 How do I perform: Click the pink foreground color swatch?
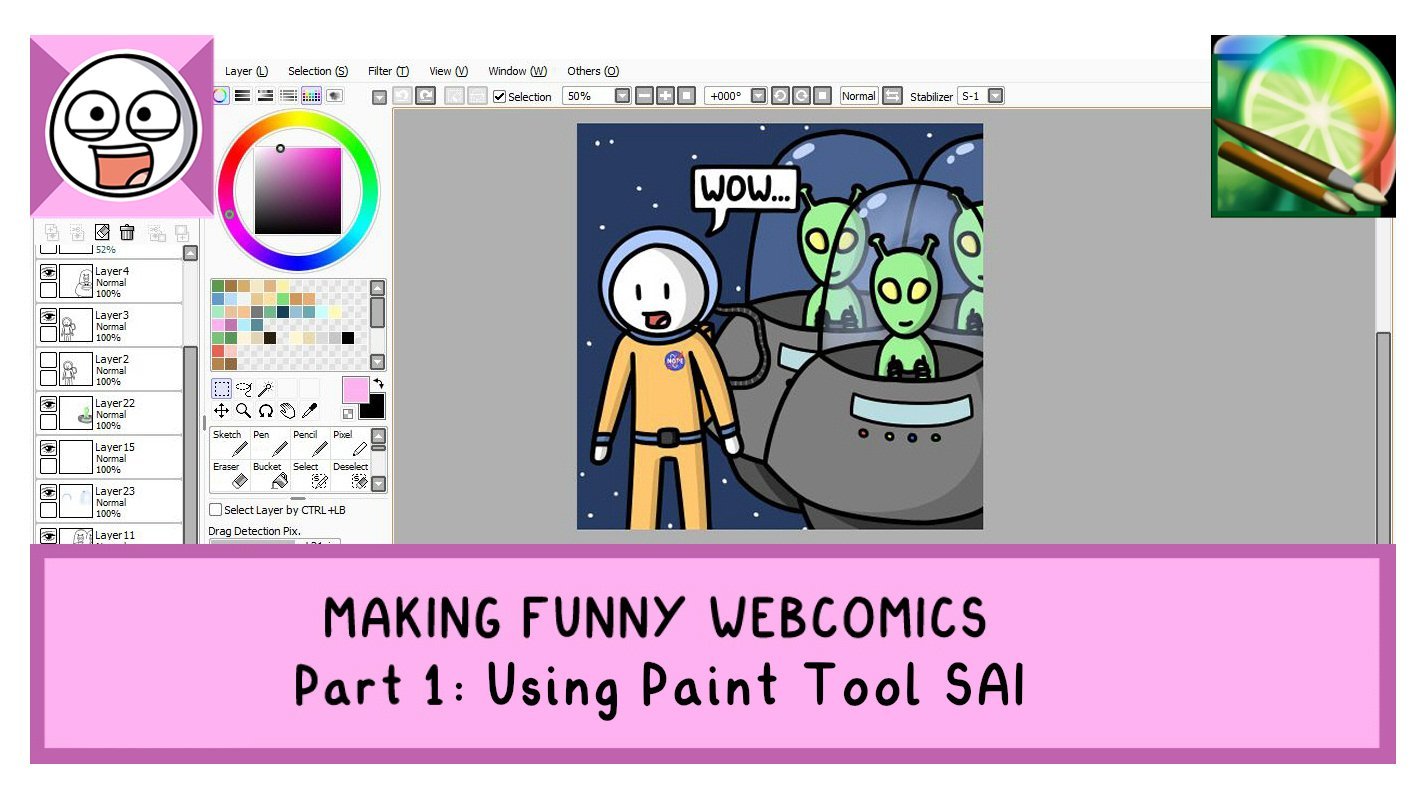coord(355,389)
